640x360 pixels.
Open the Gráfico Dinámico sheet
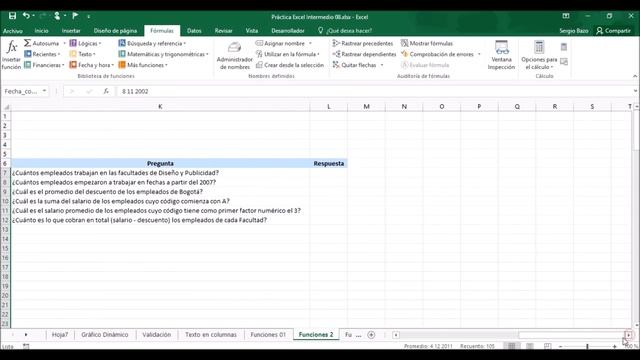[104, 335]
